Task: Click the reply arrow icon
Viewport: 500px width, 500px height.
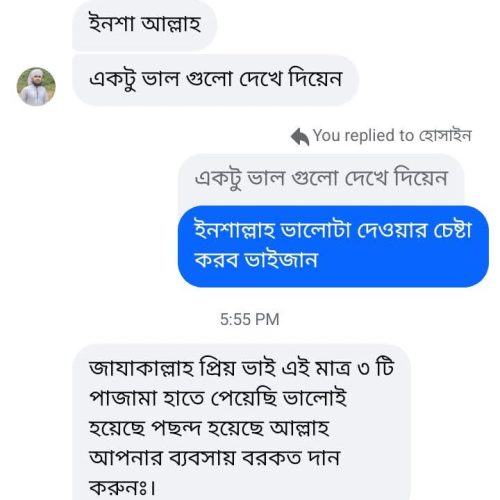Action: [x=300, y=137]
